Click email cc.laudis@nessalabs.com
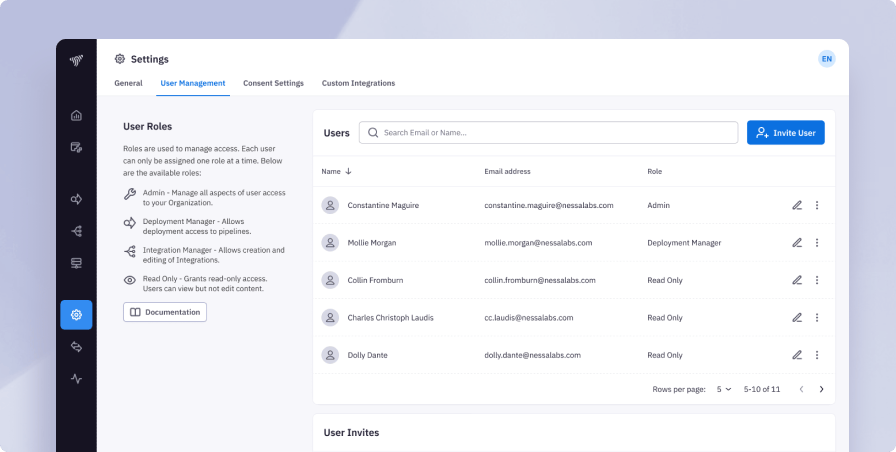The width and height of the screenshot is (896, 452). pyautogui.click(x=529, y=318)
